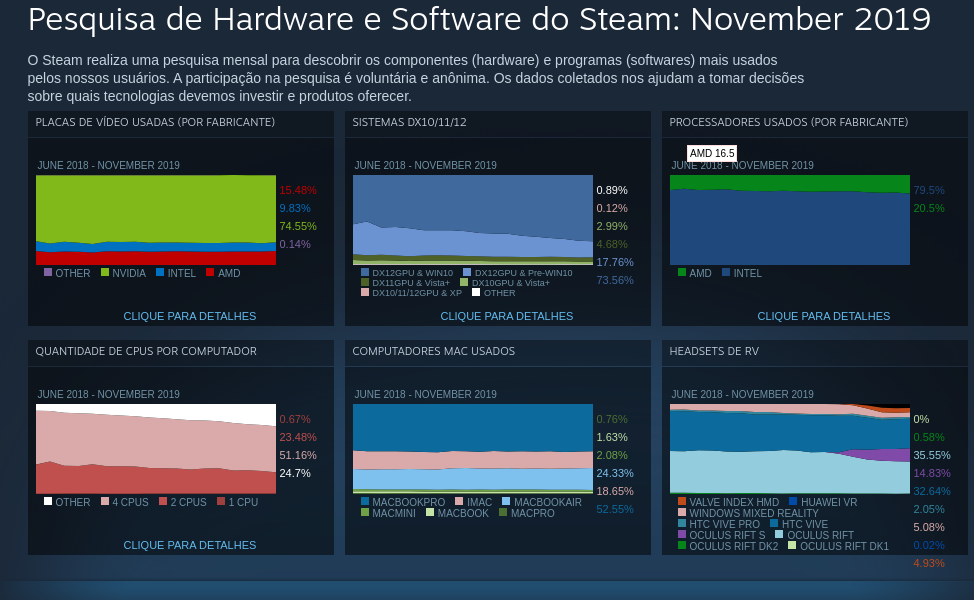Click the OCULUS RIFT DK2 legend swatch

pyautogui.click(x=681, y=545)
